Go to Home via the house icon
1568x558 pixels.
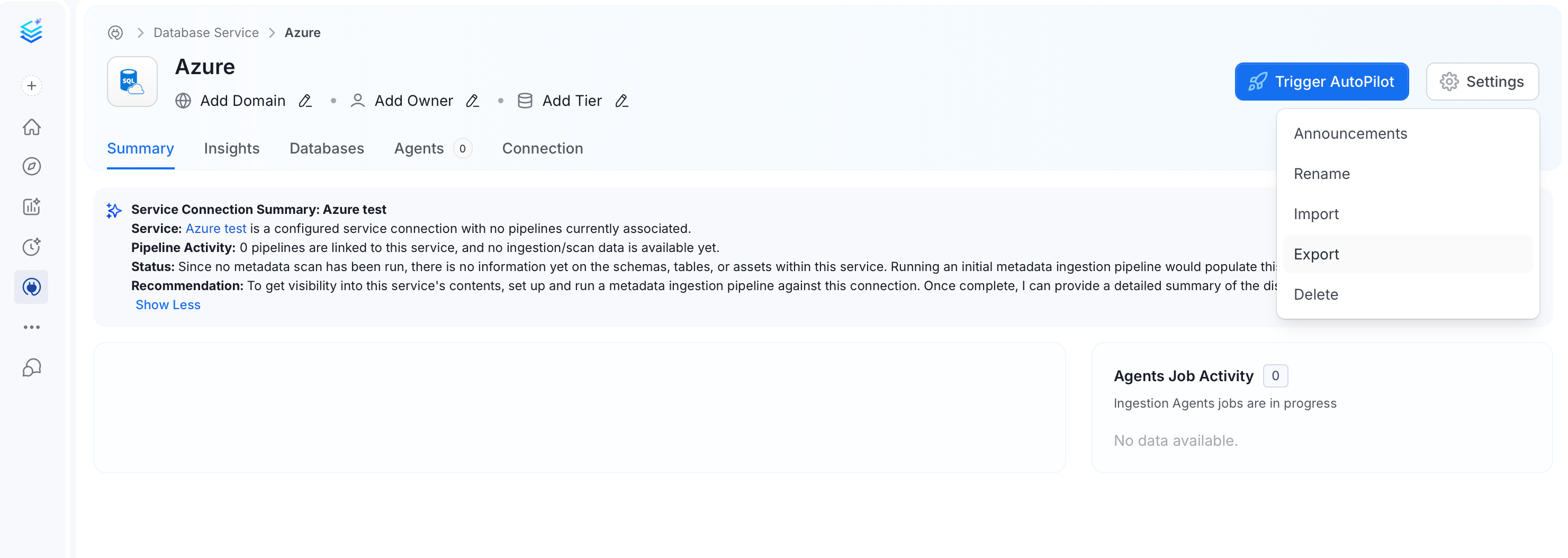pyautogui.click(x=32, y=127)
